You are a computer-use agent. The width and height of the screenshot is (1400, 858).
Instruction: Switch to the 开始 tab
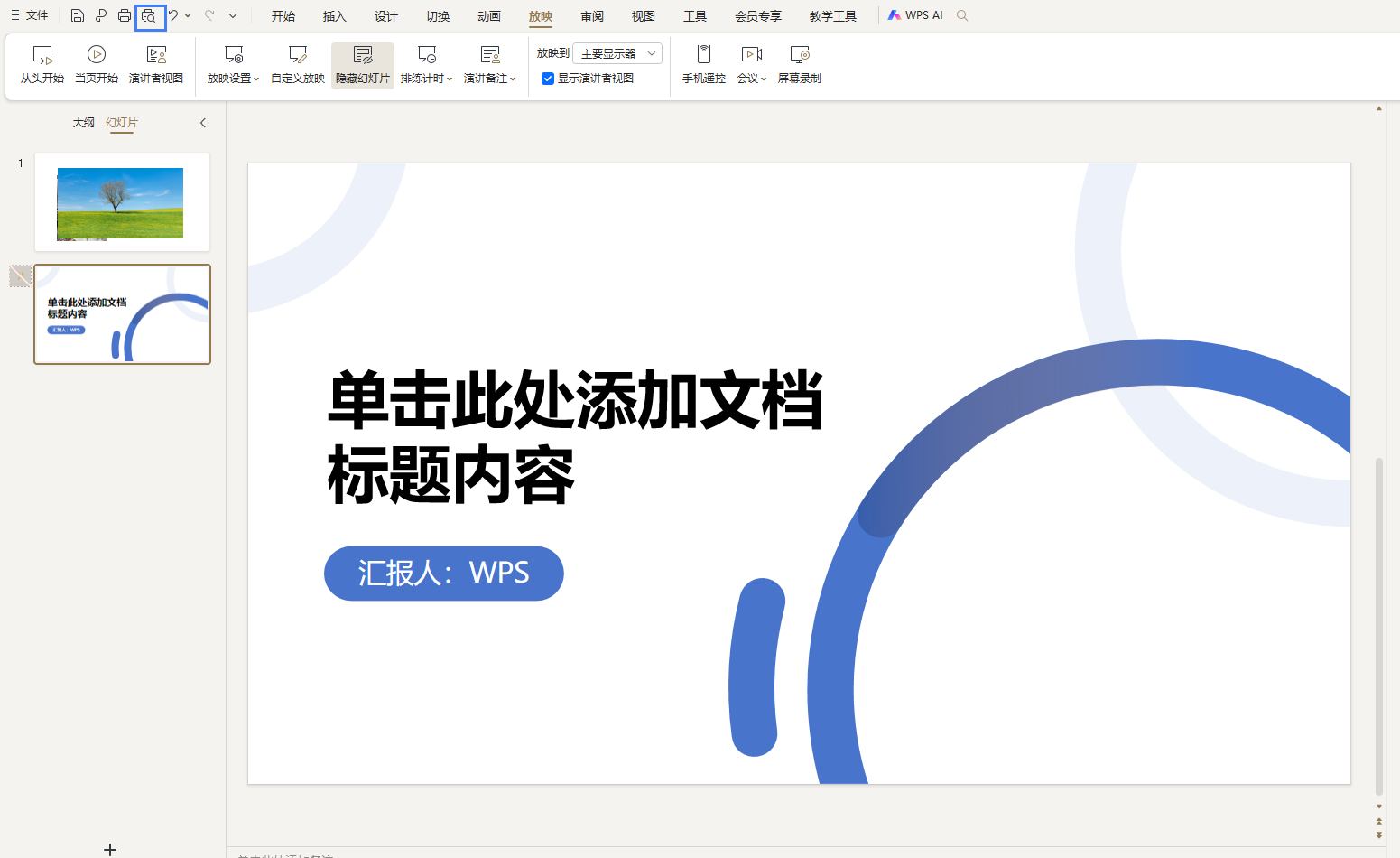[283, 16]
